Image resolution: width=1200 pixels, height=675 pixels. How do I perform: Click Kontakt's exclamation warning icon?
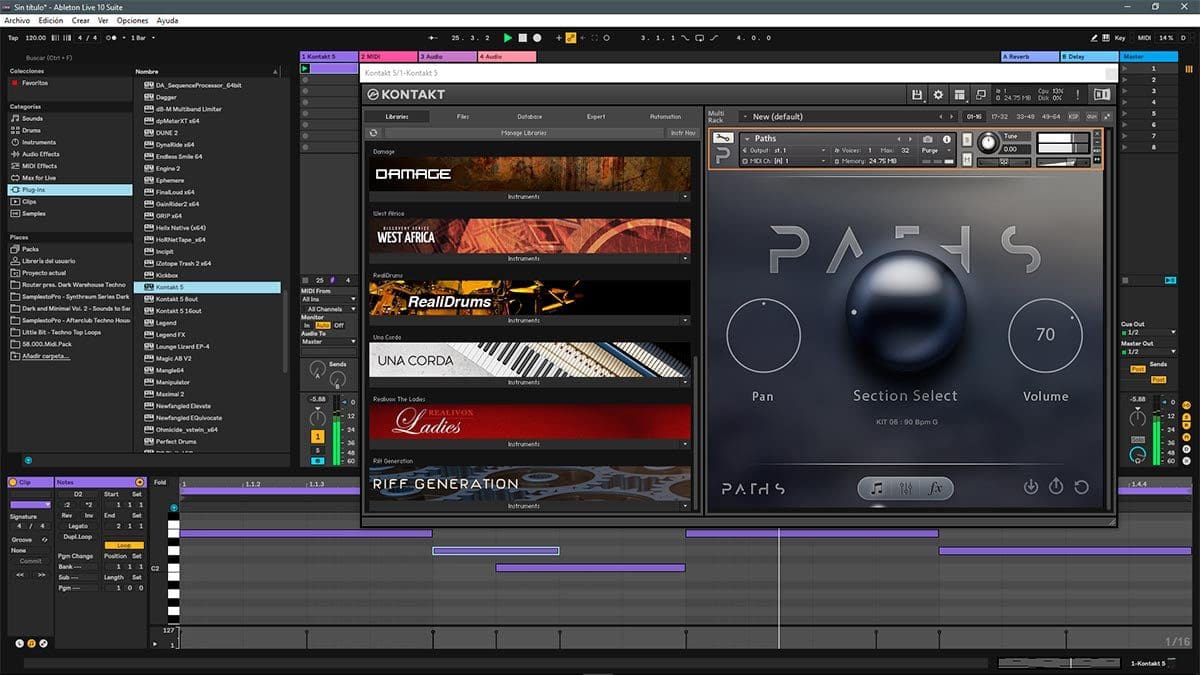click(x=1077, y=95)
